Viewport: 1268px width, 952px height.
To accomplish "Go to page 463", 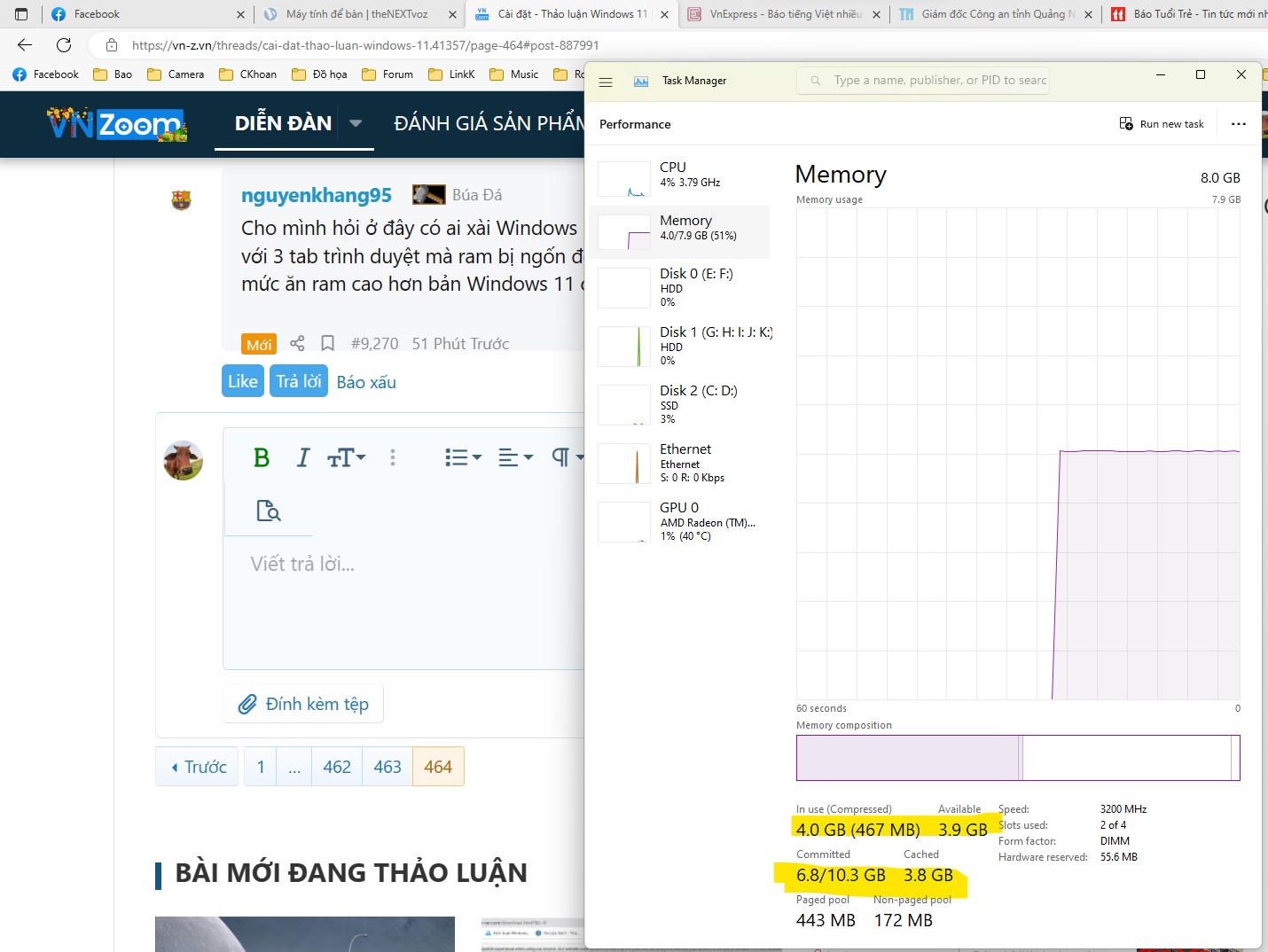I will pyautogui.click(x=387, y=767).
